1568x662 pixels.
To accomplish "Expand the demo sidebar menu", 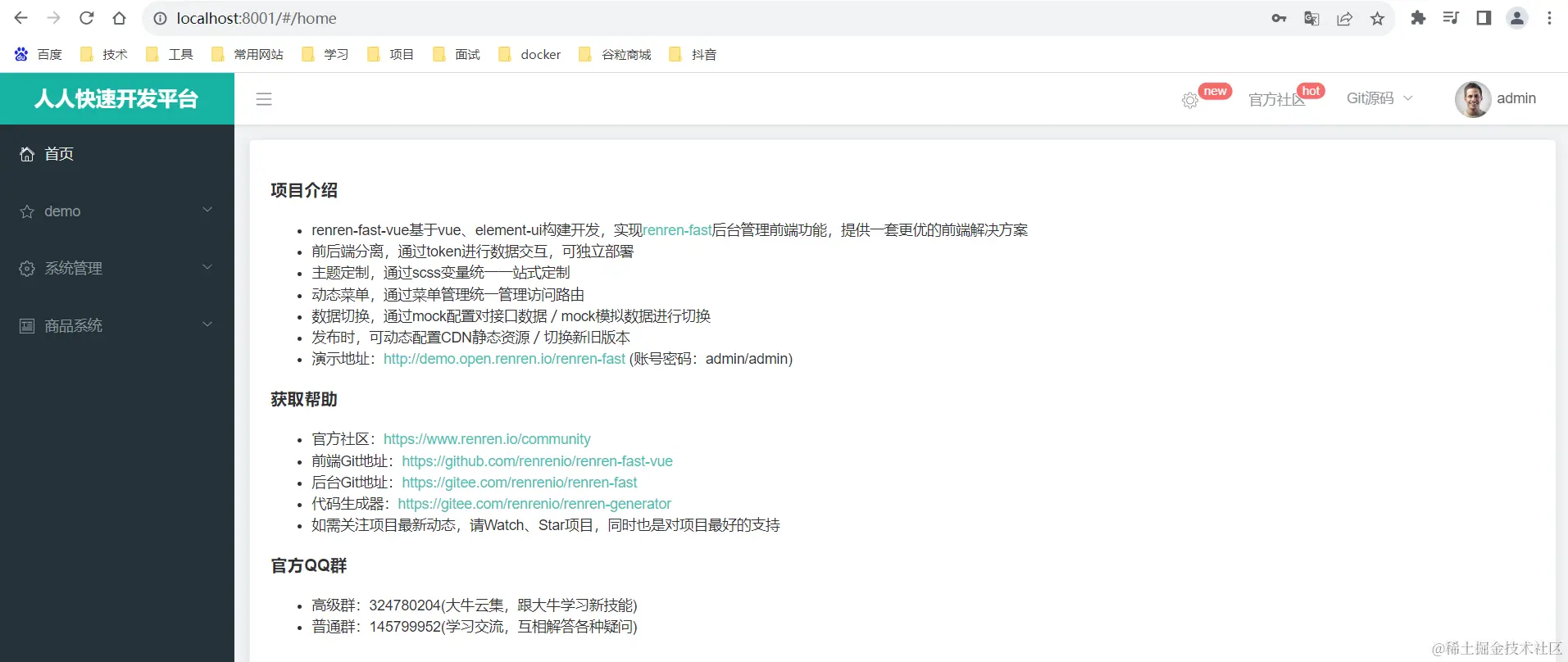I will coord(117,211).
